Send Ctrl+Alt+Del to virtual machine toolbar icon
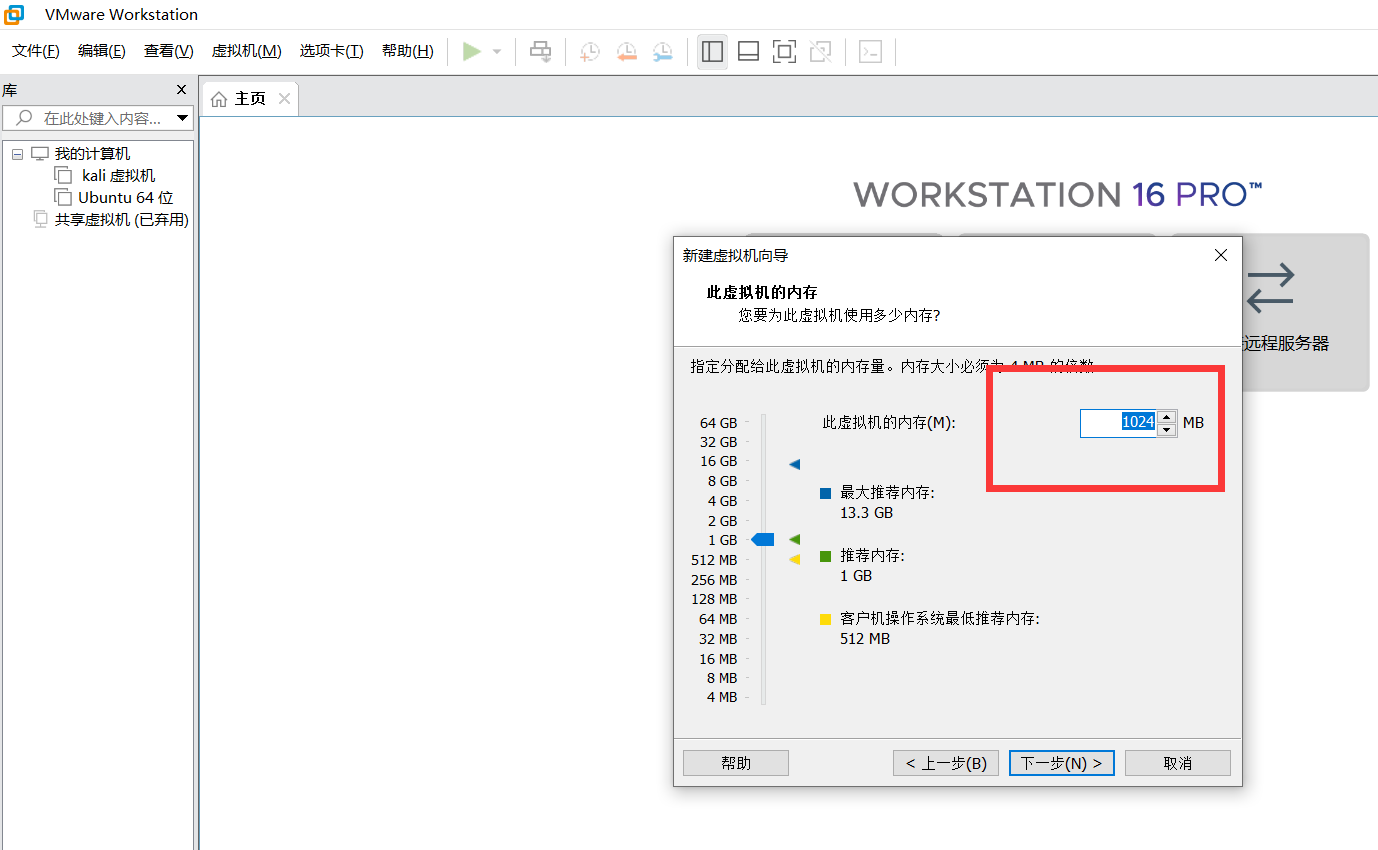 pyautogui.click(x=540, y=52)
